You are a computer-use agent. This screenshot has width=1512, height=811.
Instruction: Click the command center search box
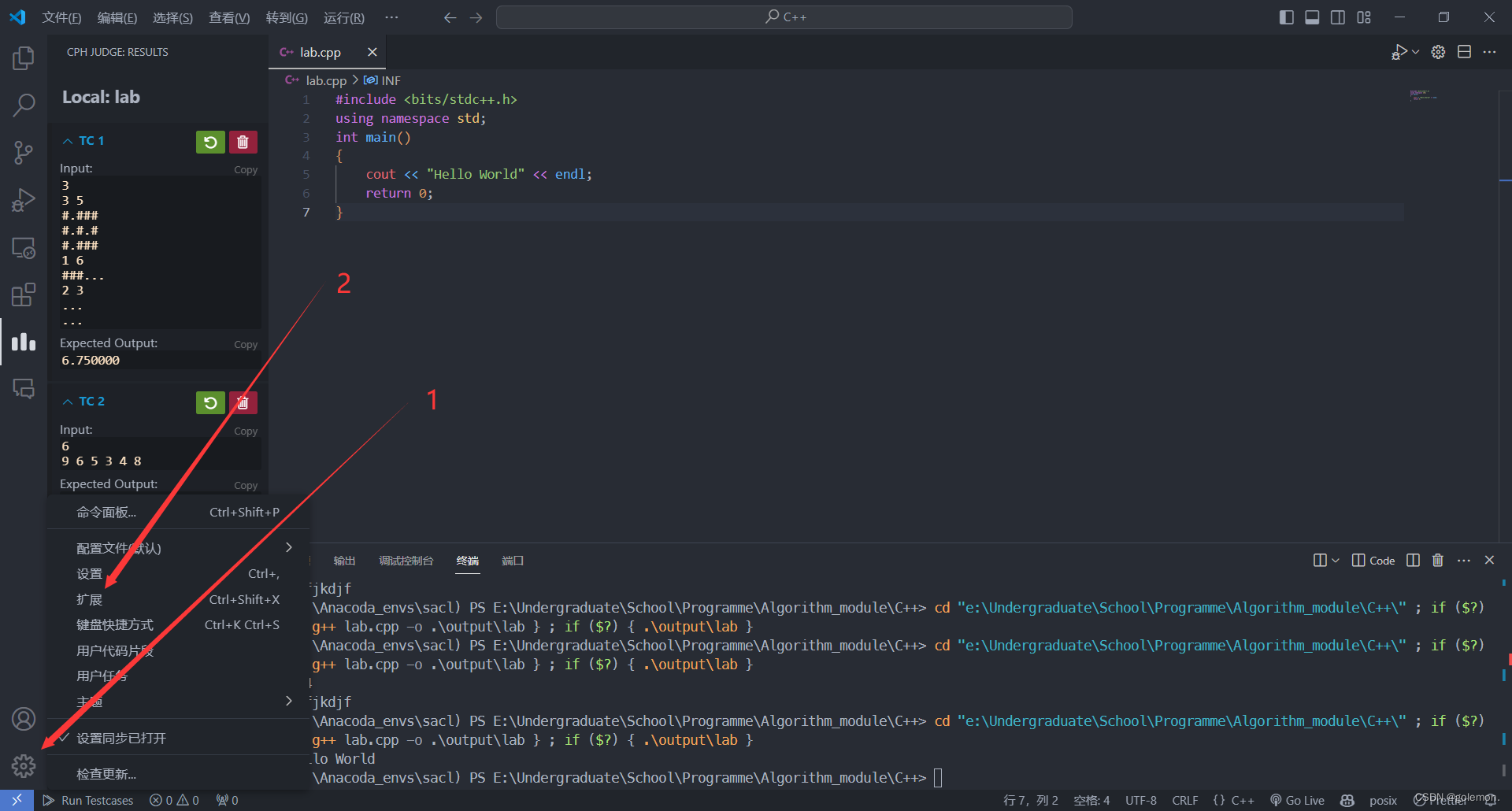coord(784,17)
